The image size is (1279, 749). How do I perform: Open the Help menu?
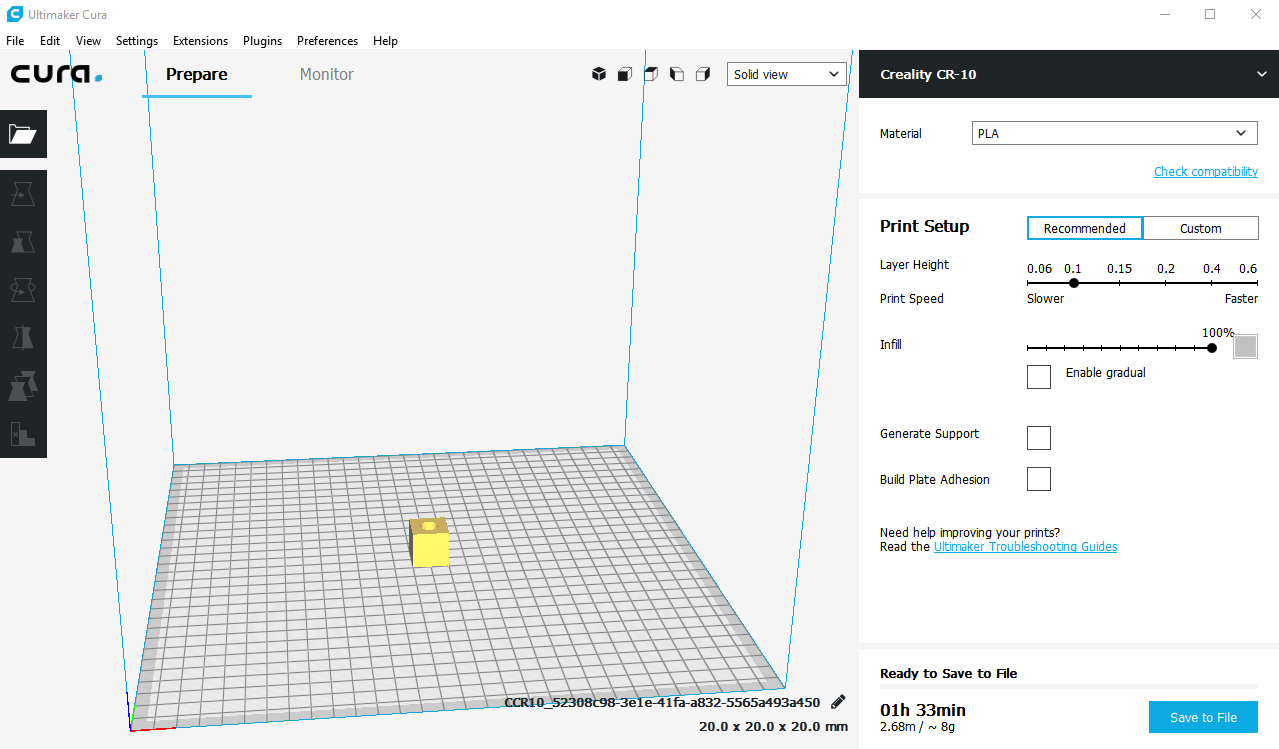(x=385, y=41)
